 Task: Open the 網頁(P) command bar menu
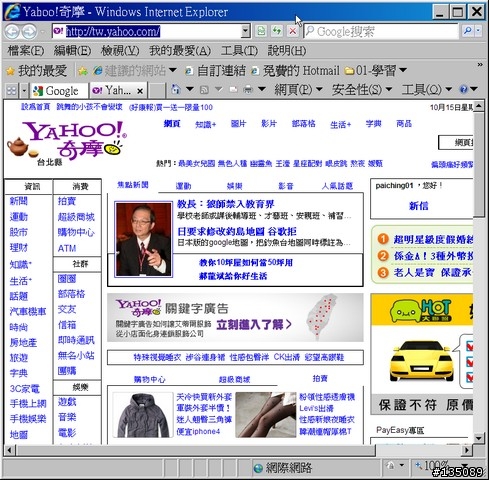click(x=298, y=89)
